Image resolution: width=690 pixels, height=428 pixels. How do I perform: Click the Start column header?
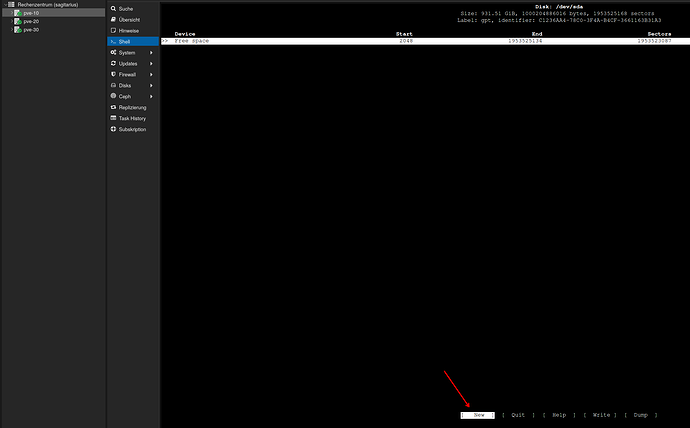coord(404,34)
